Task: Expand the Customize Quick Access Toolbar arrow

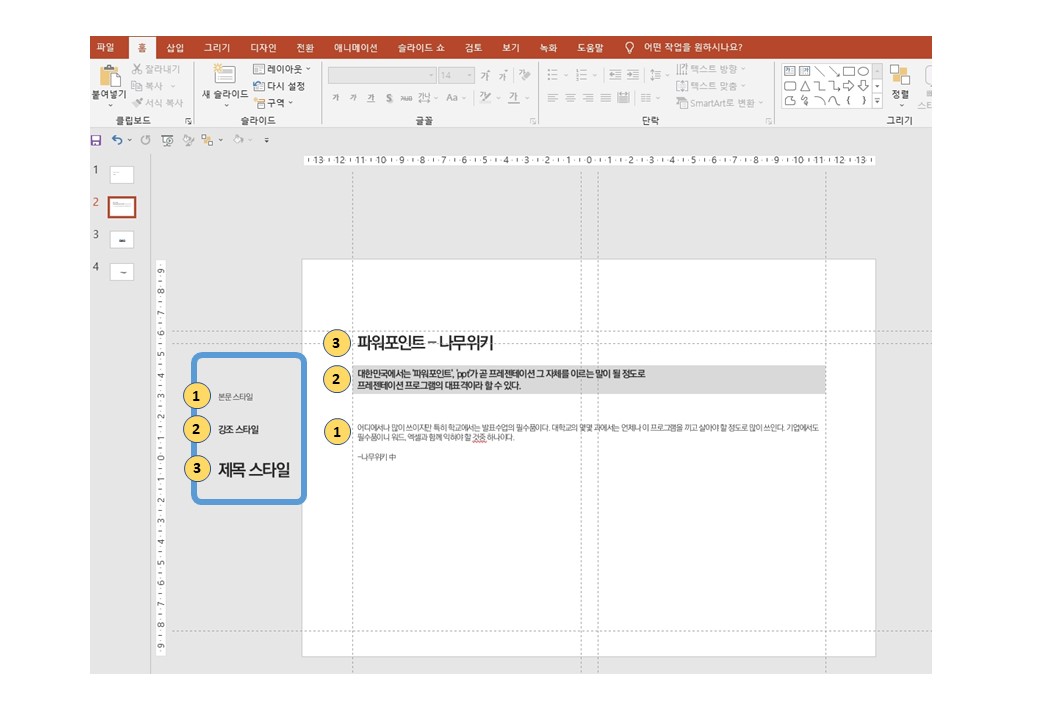Action: click(x=267, y=140)
